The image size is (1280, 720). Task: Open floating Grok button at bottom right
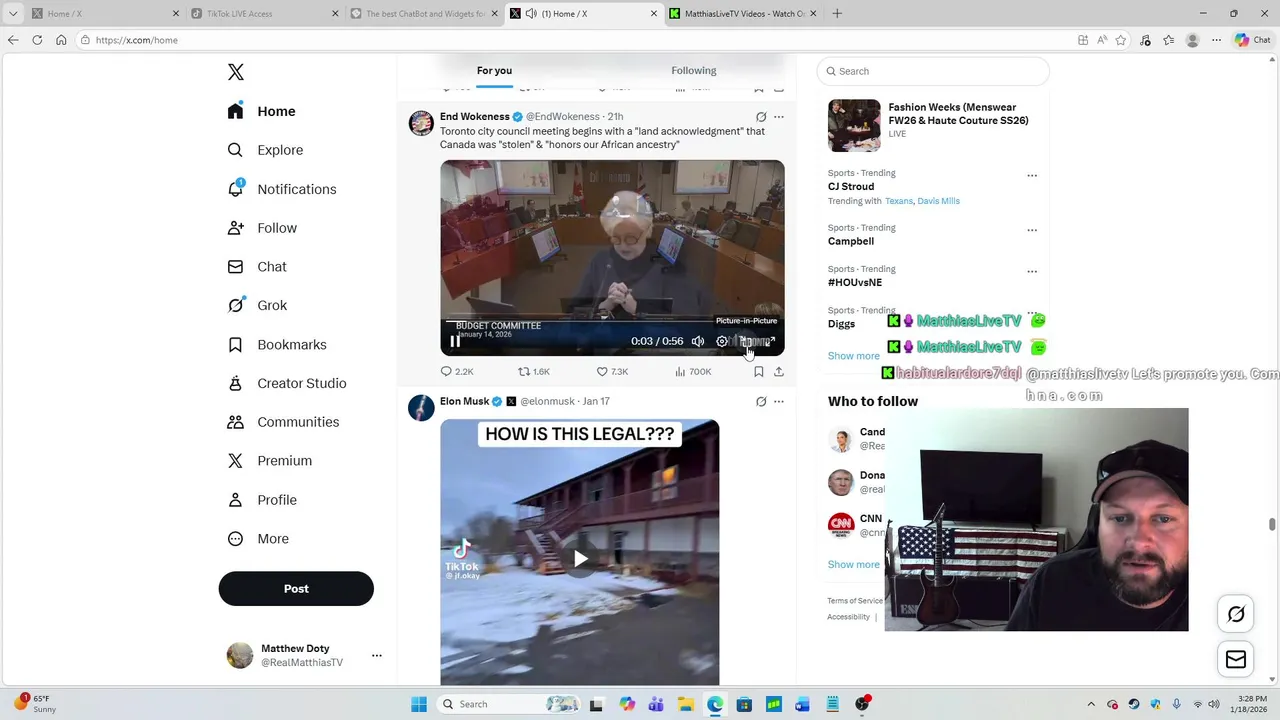click(1236, 614)
